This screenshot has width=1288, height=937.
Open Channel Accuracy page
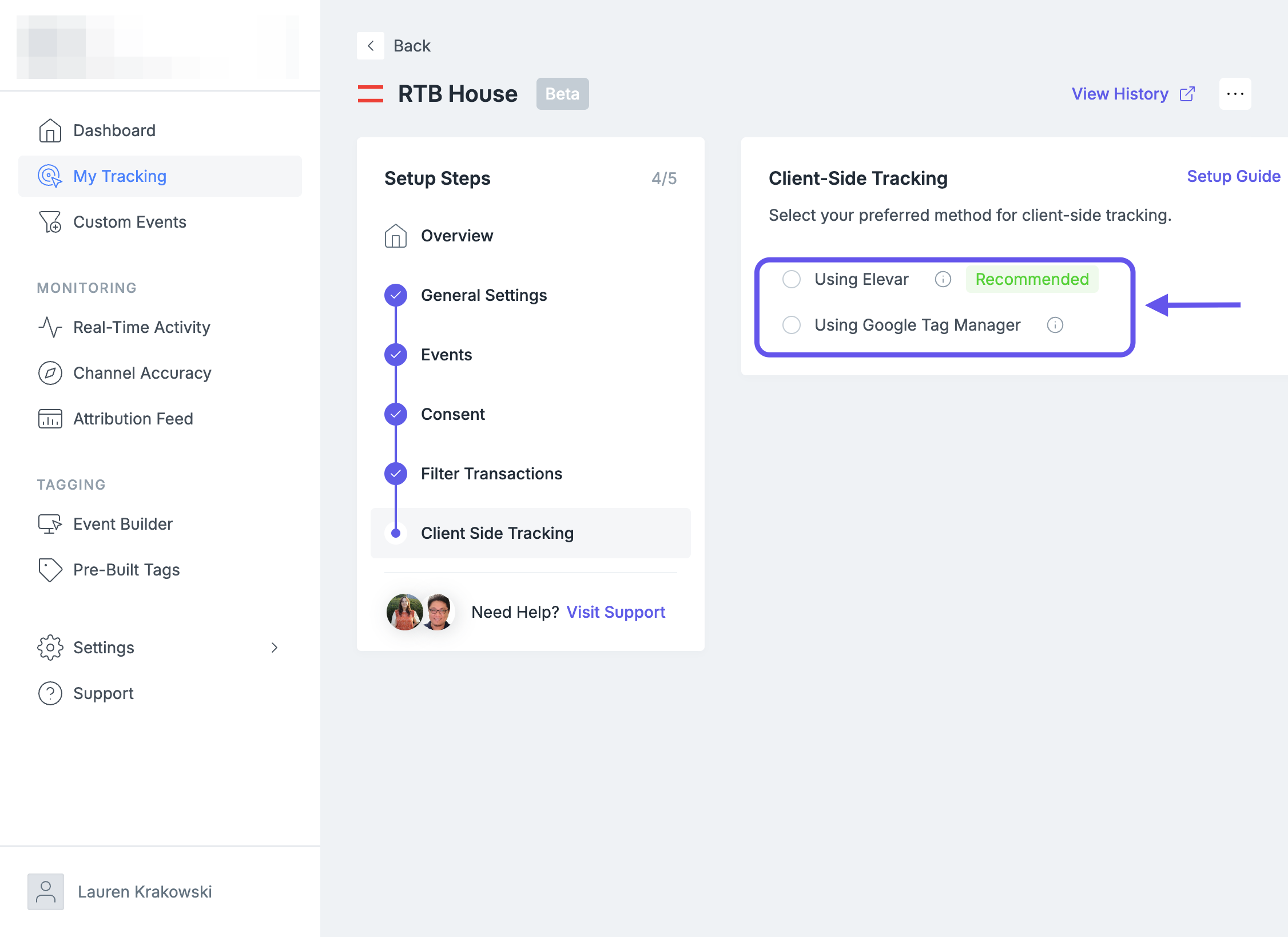click(x=160, y=373)
